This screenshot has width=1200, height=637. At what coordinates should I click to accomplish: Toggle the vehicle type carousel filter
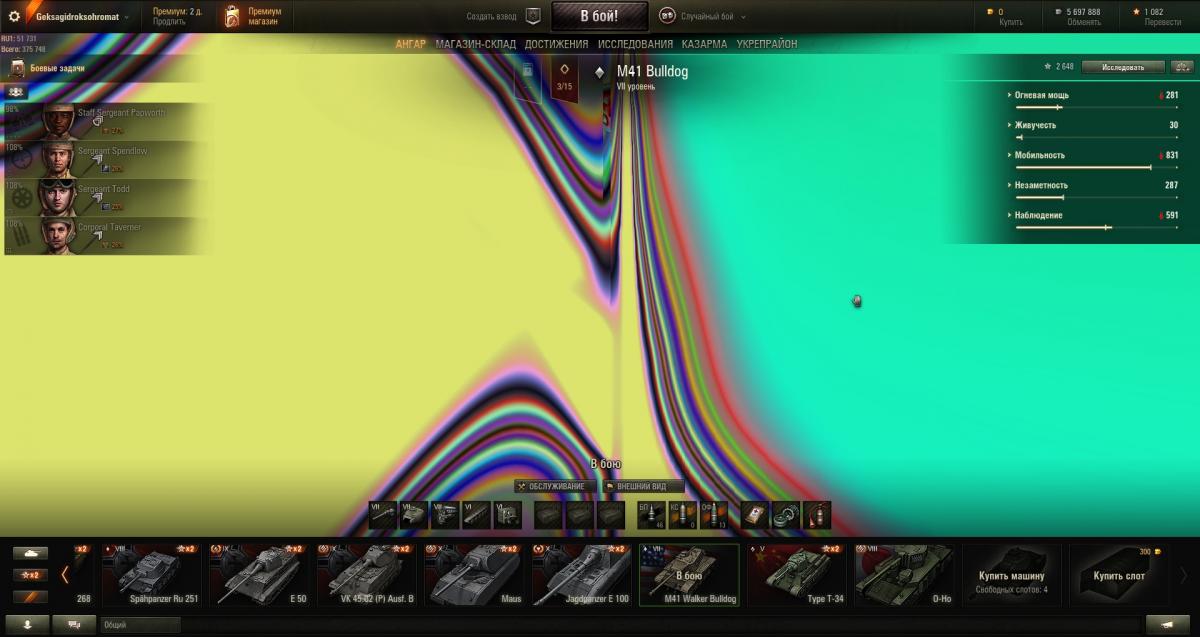coord(30,552)
